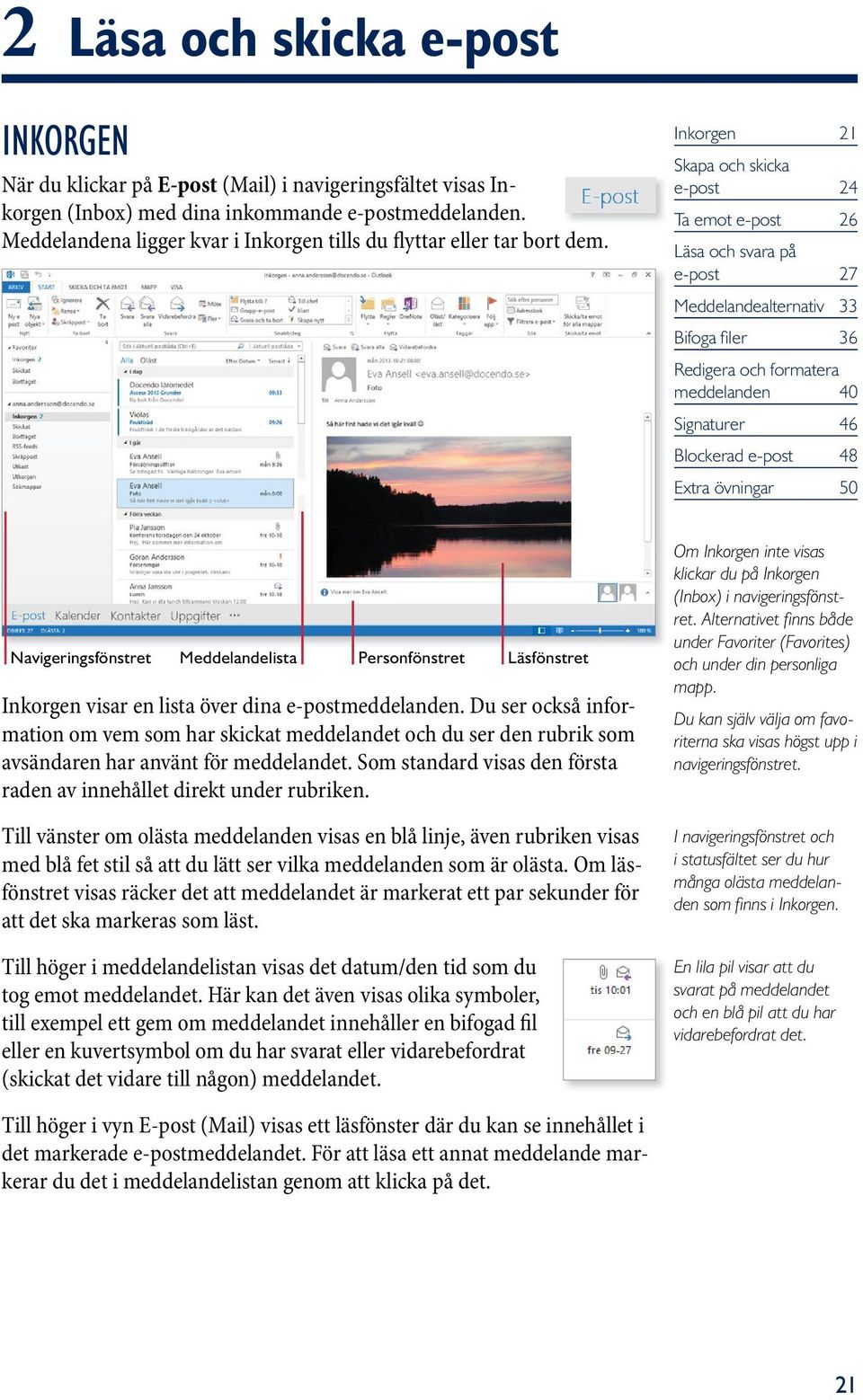Open the Fler respond options dropdown
This screenshot has width=863, height=1400.
tap(210, 318)
